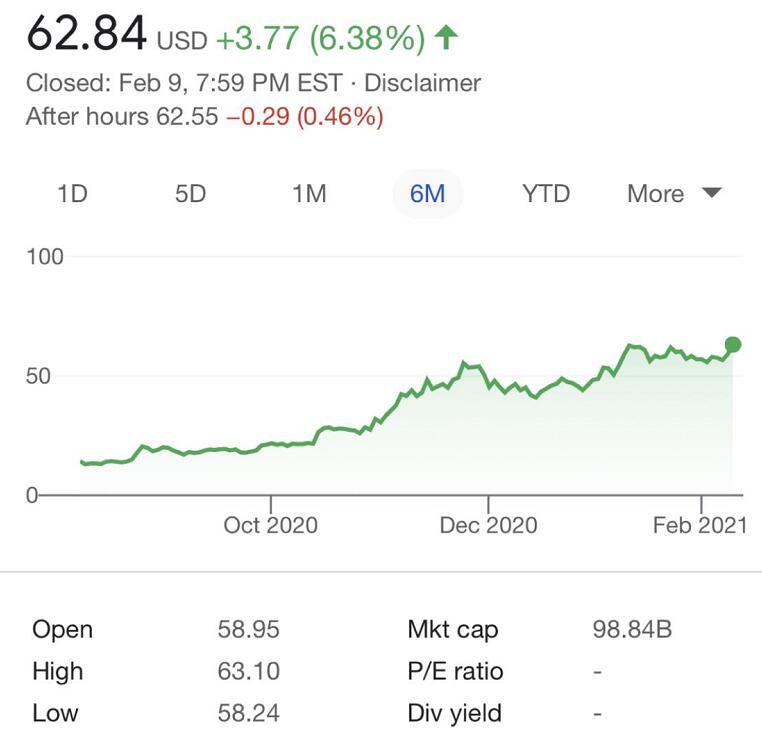Screen dimensions: 762x732
Task: Click the P/E ratio label
Action: pyautogui.click(x=455, y=671)
